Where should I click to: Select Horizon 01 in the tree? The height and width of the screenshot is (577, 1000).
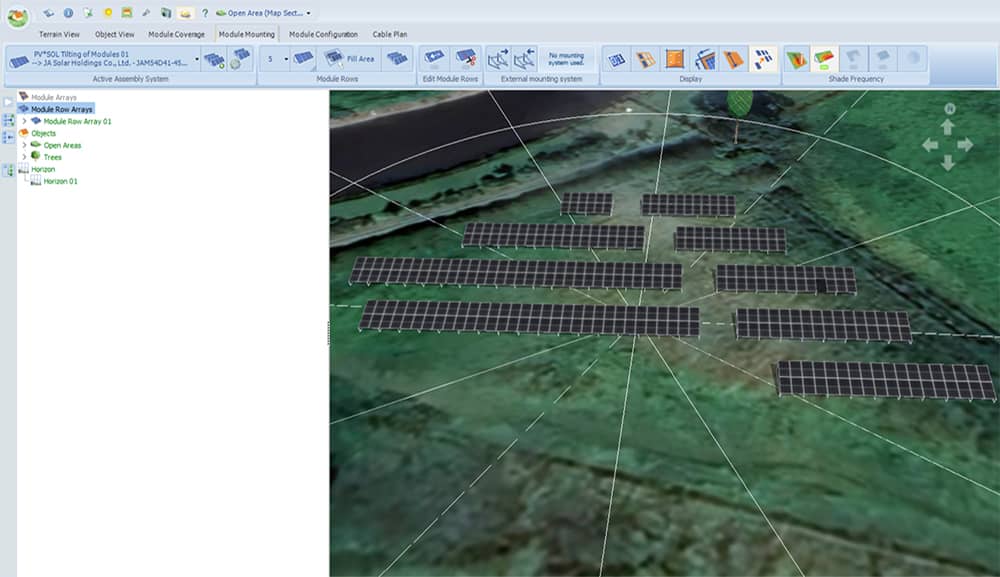click(x=60, y=181)
